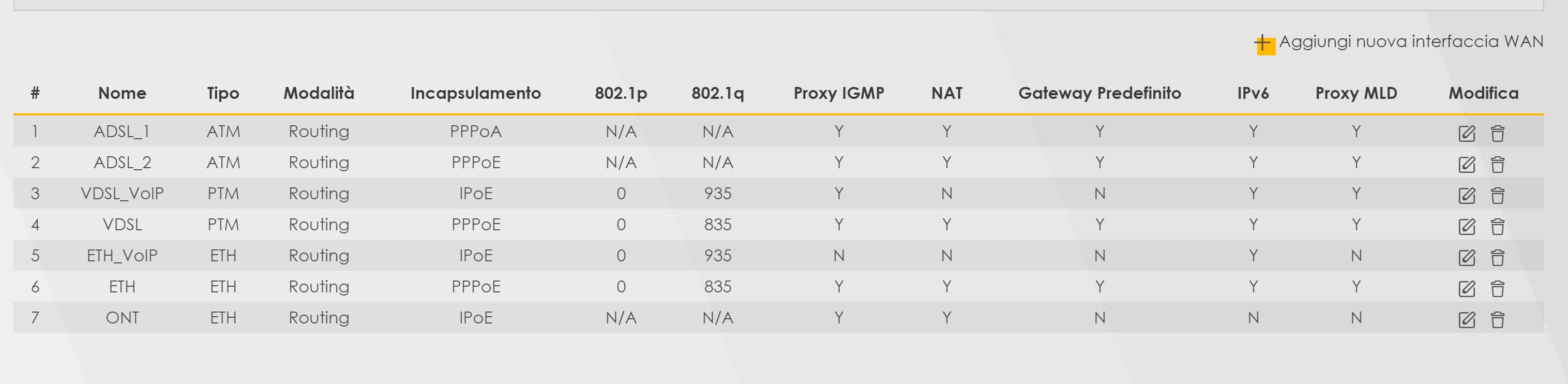Select the ONT name cell
The image size is (1568, 384).
123,318
